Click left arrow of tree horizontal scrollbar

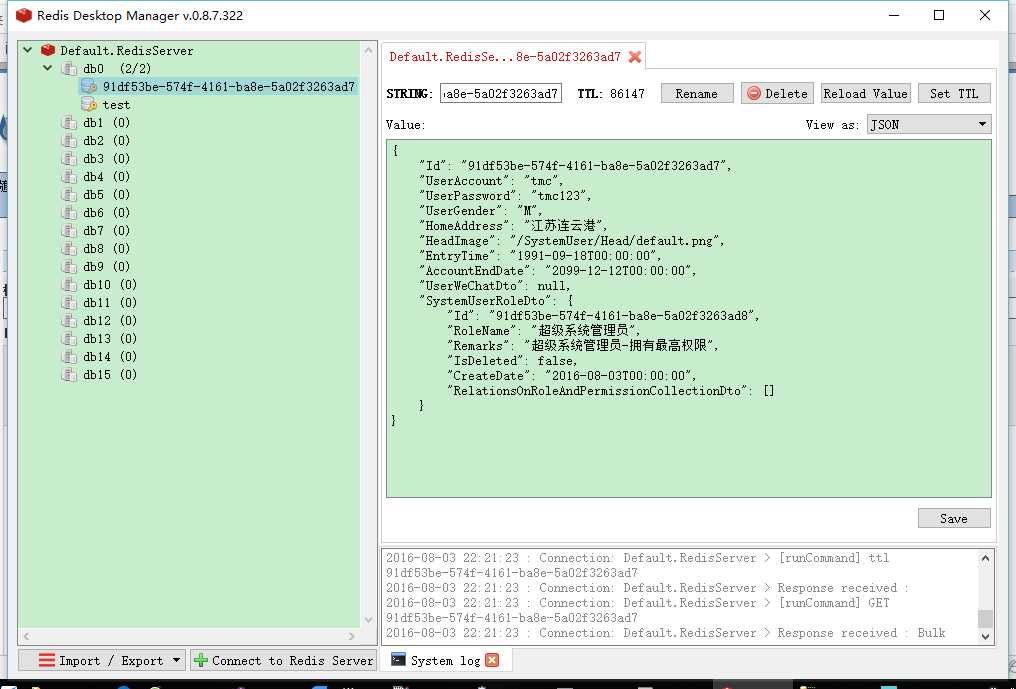click(26, 636)
